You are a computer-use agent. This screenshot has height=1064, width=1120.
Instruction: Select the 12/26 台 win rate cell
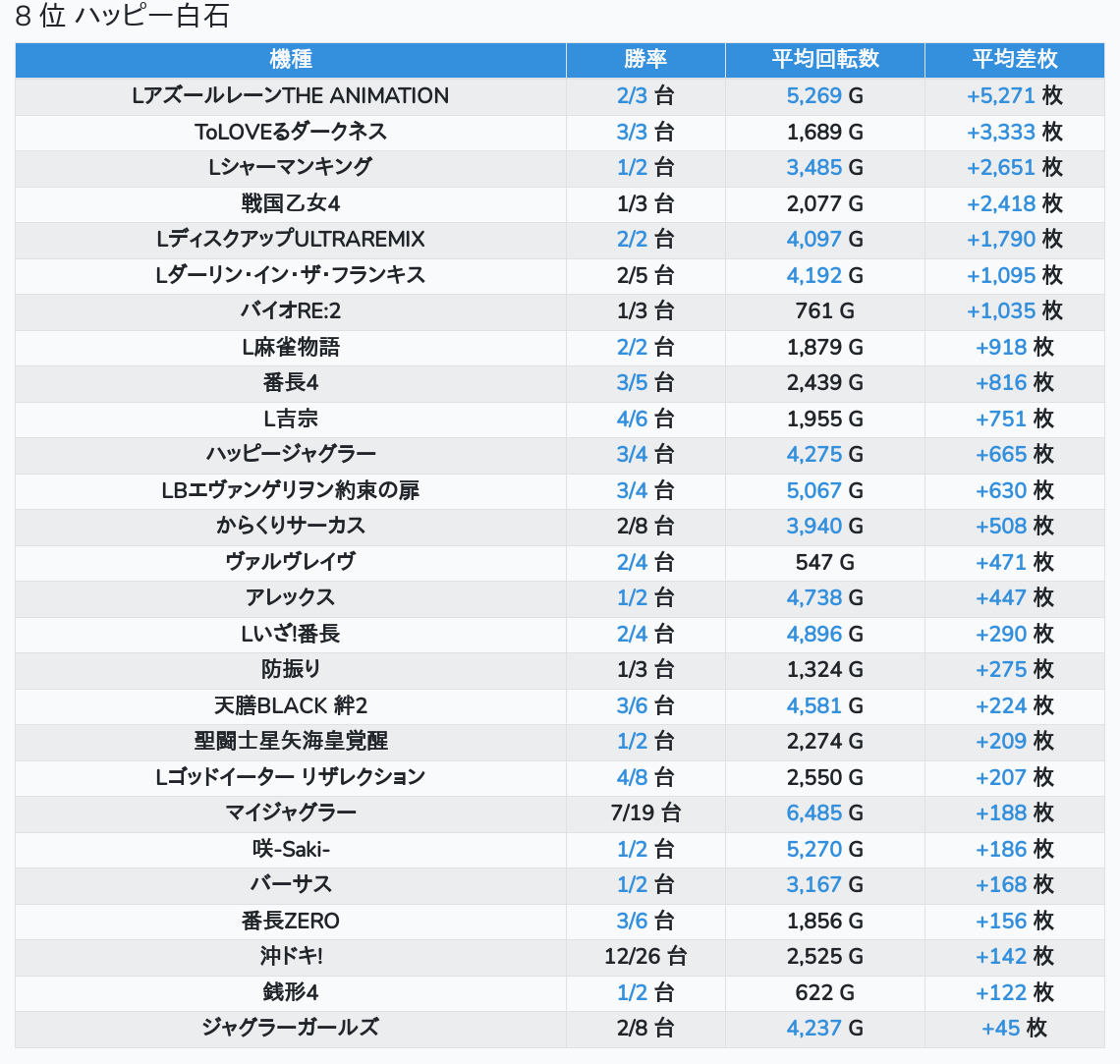[x=645, y=956]
